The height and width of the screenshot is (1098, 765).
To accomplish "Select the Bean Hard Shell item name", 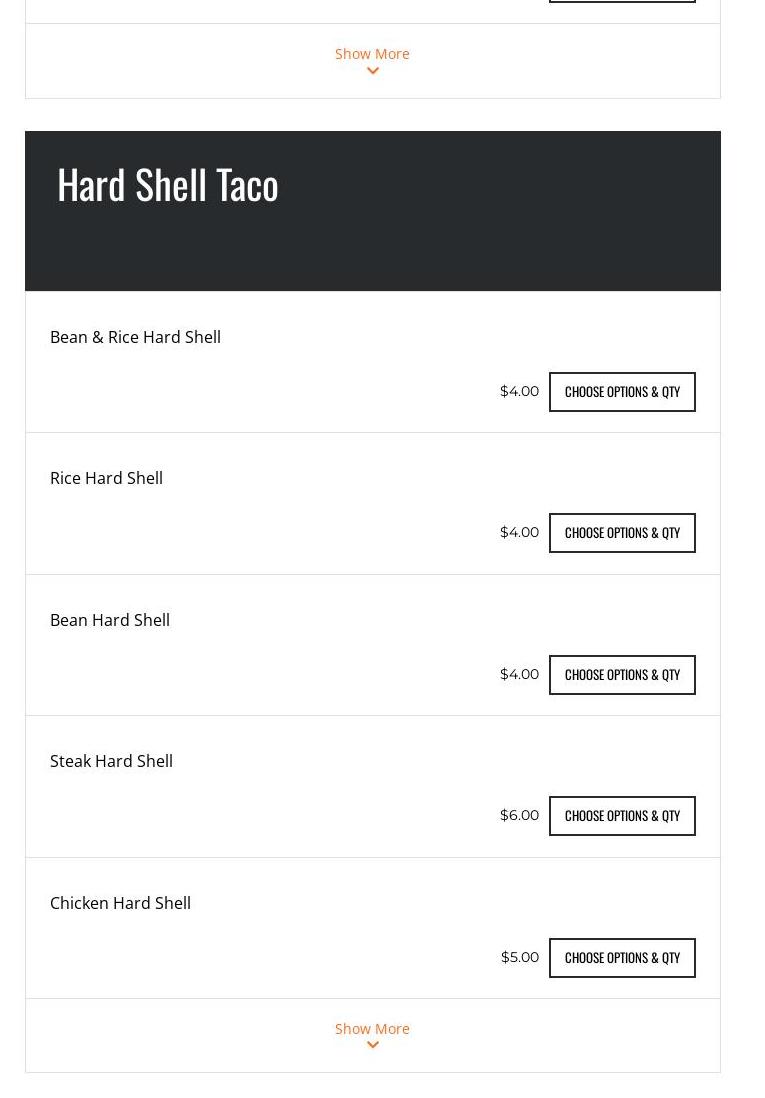I will 110,620.
